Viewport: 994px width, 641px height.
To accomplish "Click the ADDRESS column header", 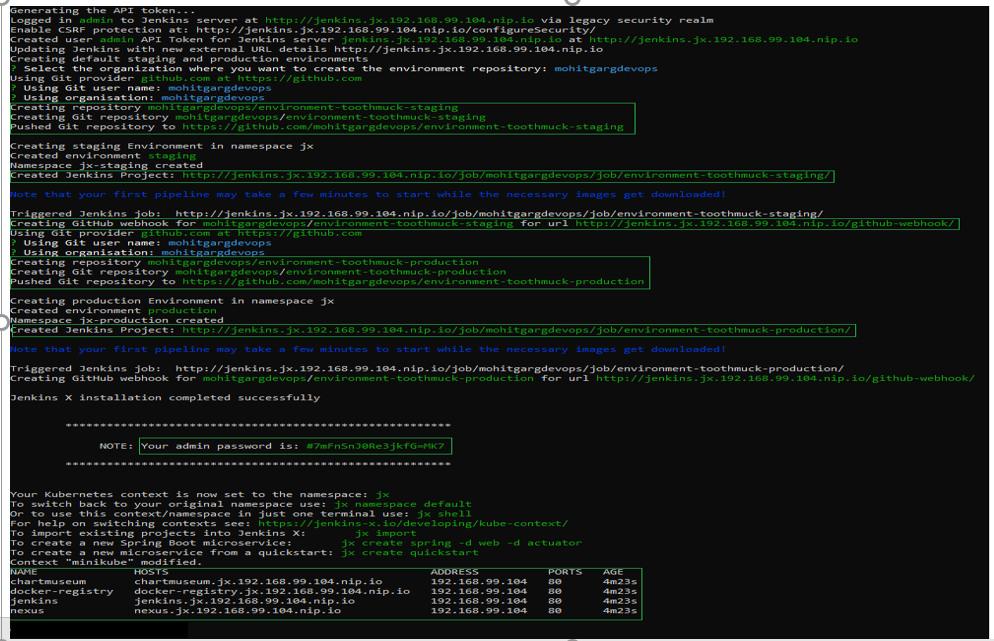I will [455, 572].
